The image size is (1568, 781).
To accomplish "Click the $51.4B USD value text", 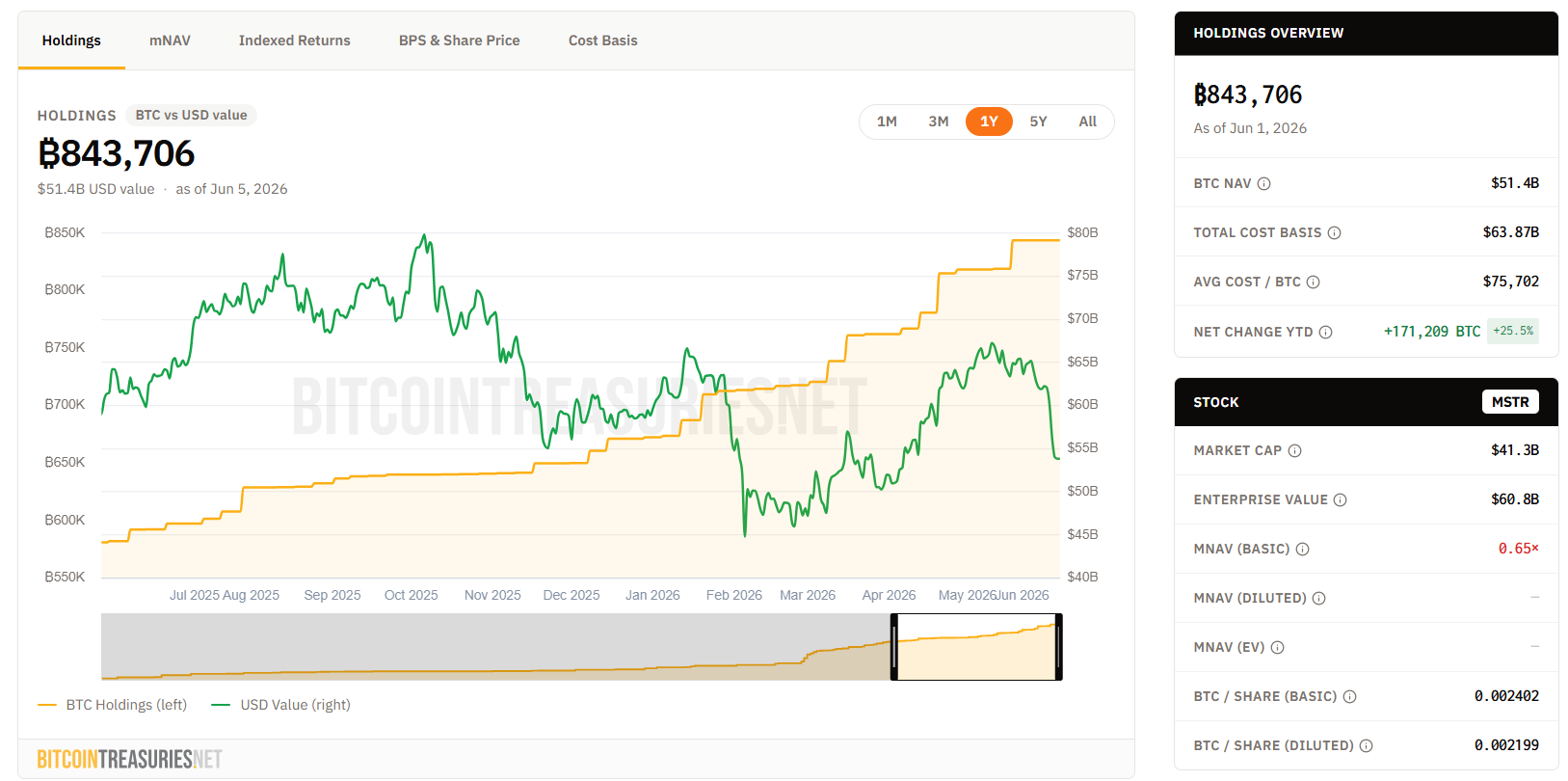I will (x=95, y=189).
